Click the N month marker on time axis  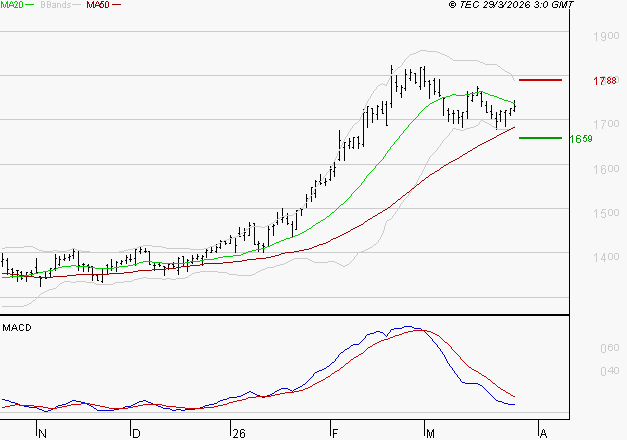(42, 434)
